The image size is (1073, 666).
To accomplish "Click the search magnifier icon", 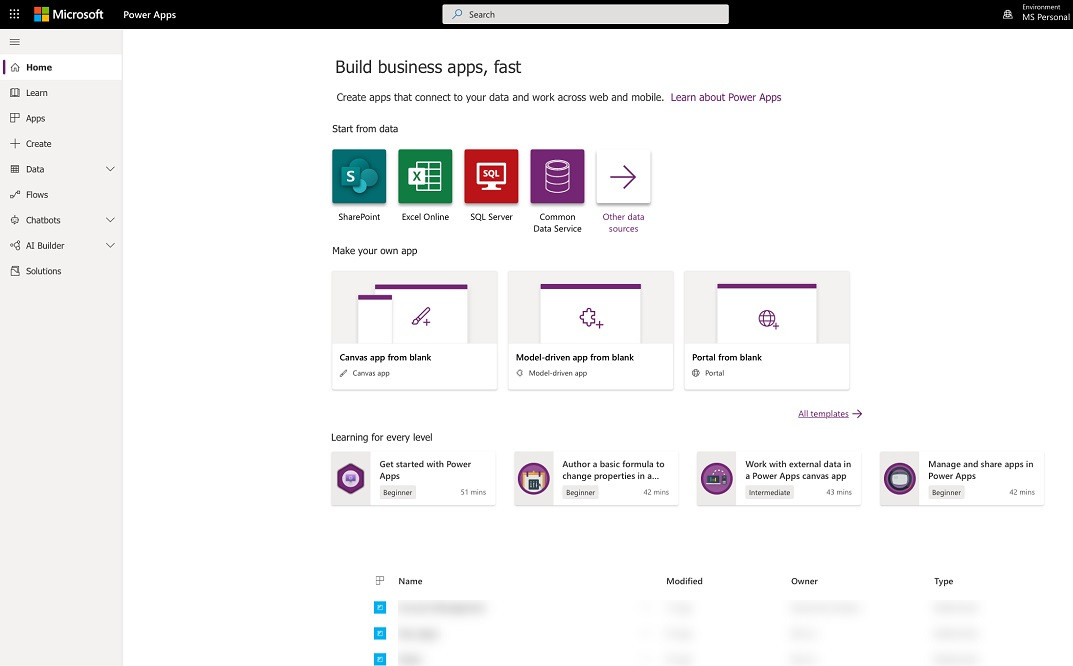I will point(457,14).
